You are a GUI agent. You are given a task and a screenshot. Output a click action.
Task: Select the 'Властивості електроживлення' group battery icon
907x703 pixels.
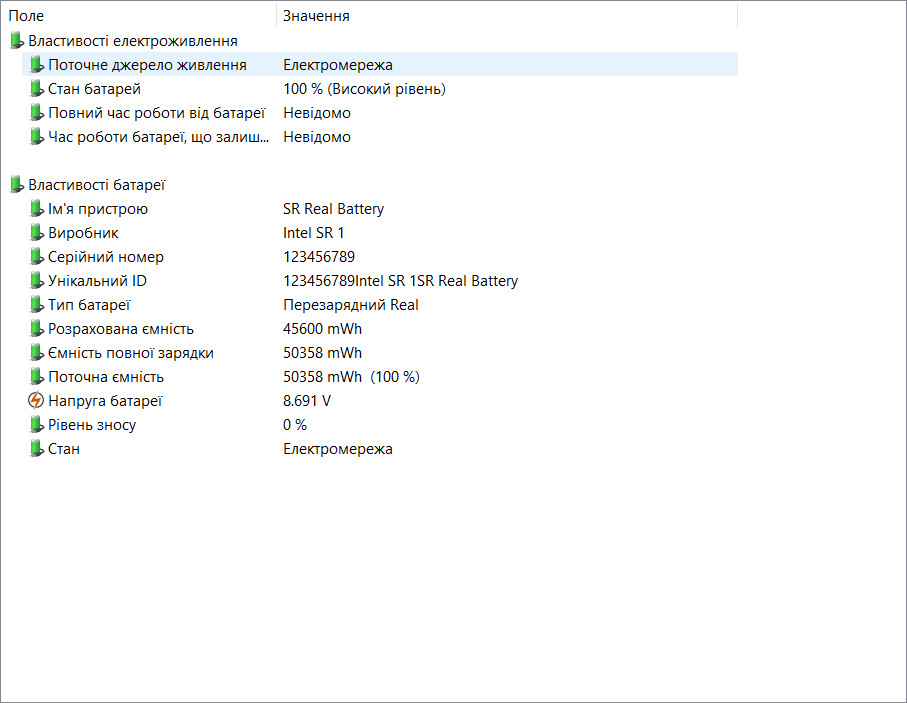click(x=17, y=41)
